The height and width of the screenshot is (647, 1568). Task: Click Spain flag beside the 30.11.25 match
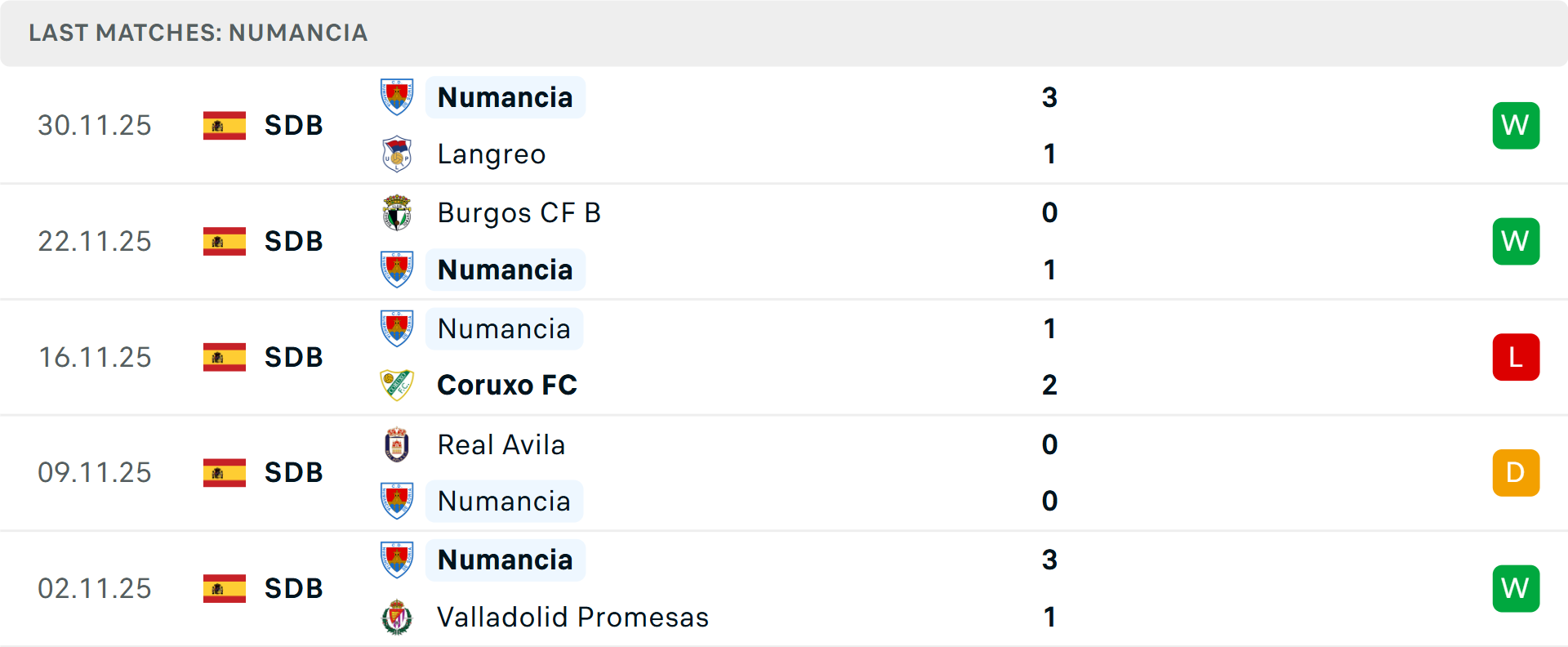click(225, 126)
